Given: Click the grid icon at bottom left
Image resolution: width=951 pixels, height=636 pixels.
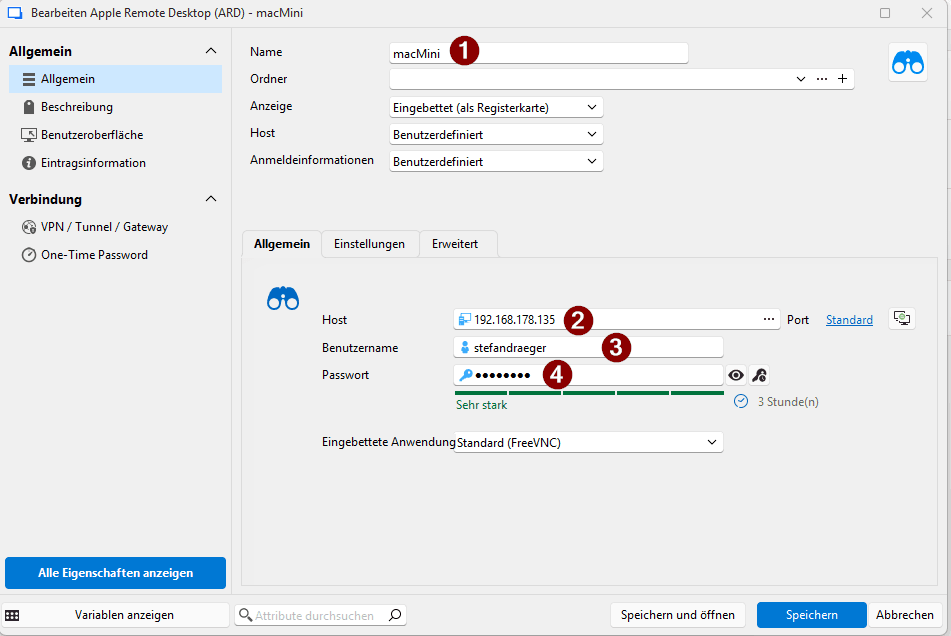Looking at the screenshot, I should tap(13, 615).
